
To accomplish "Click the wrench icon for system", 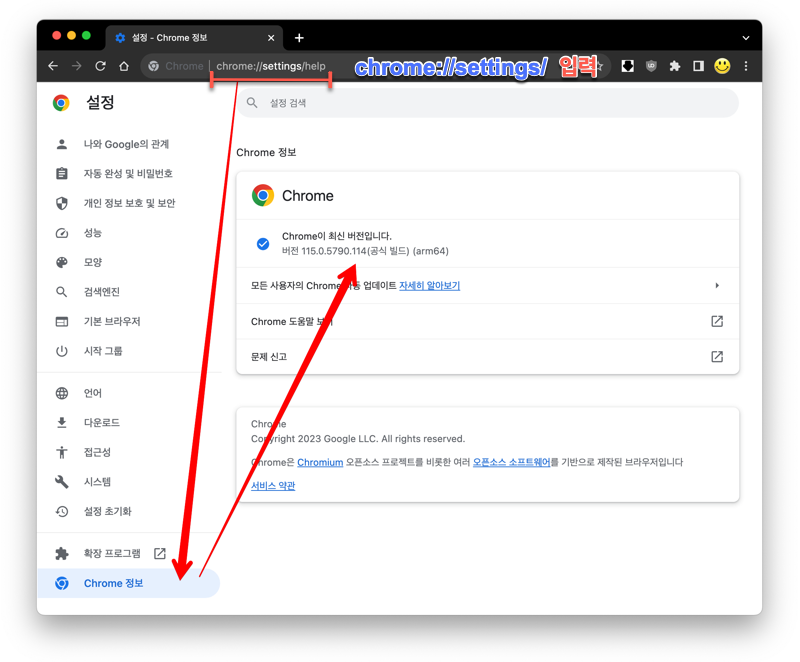I will pos(62,481).
